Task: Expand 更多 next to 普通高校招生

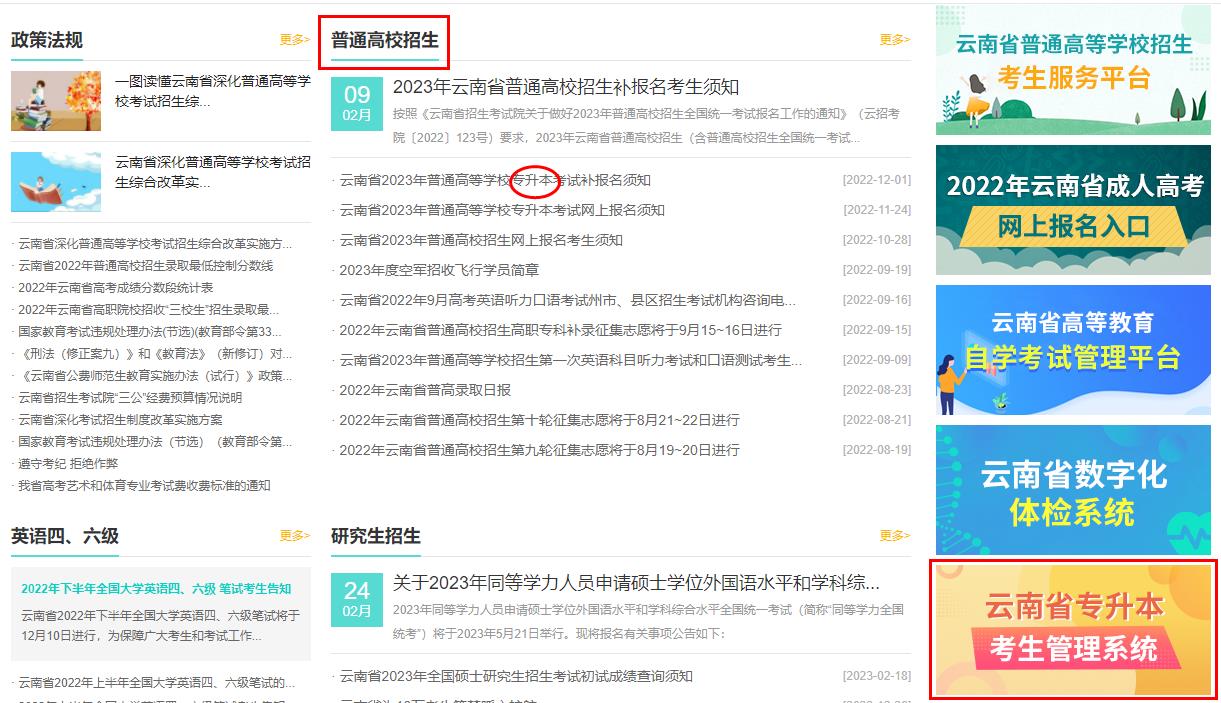Action: point(894,40)
